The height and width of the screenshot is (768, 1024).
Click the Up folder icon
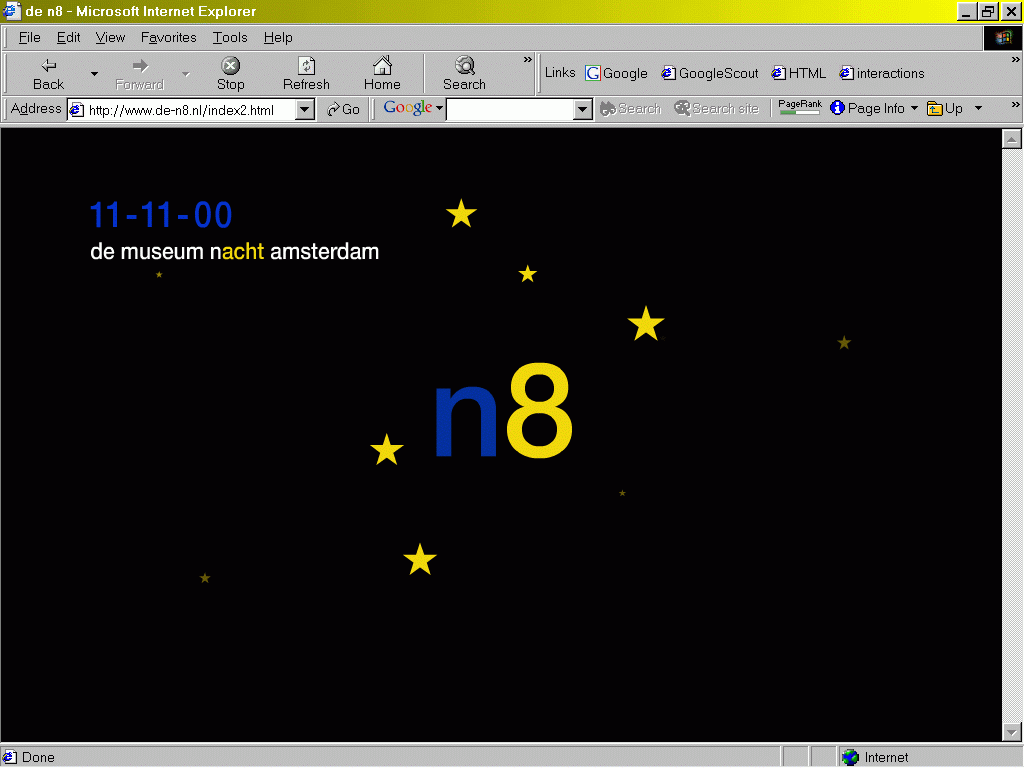coord(935,108)
